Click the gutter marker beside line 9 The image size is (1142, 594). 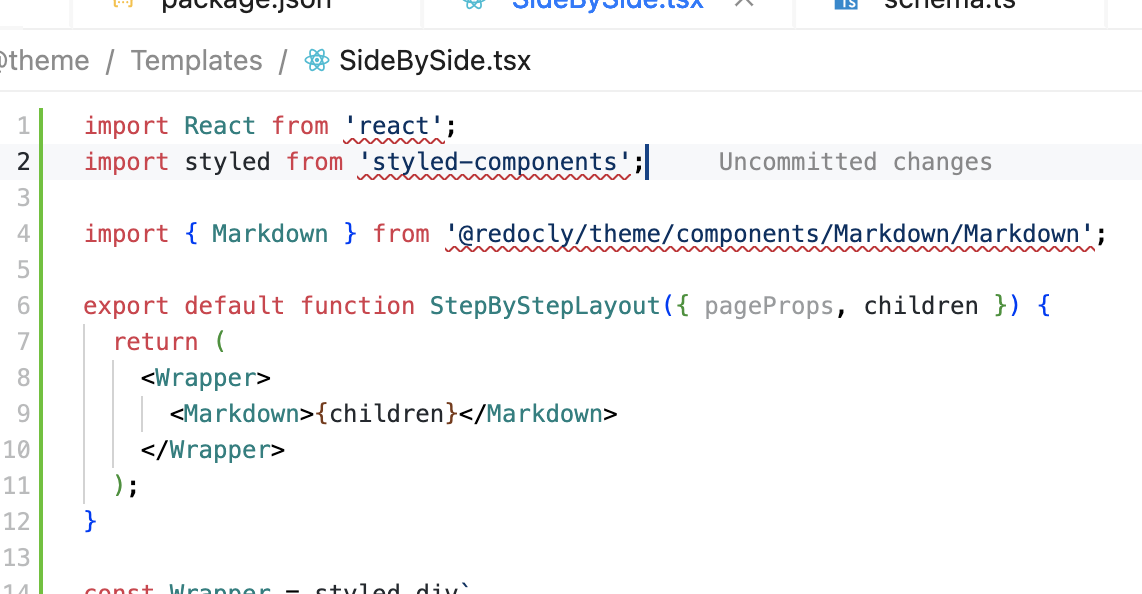(x=39, y=414)
